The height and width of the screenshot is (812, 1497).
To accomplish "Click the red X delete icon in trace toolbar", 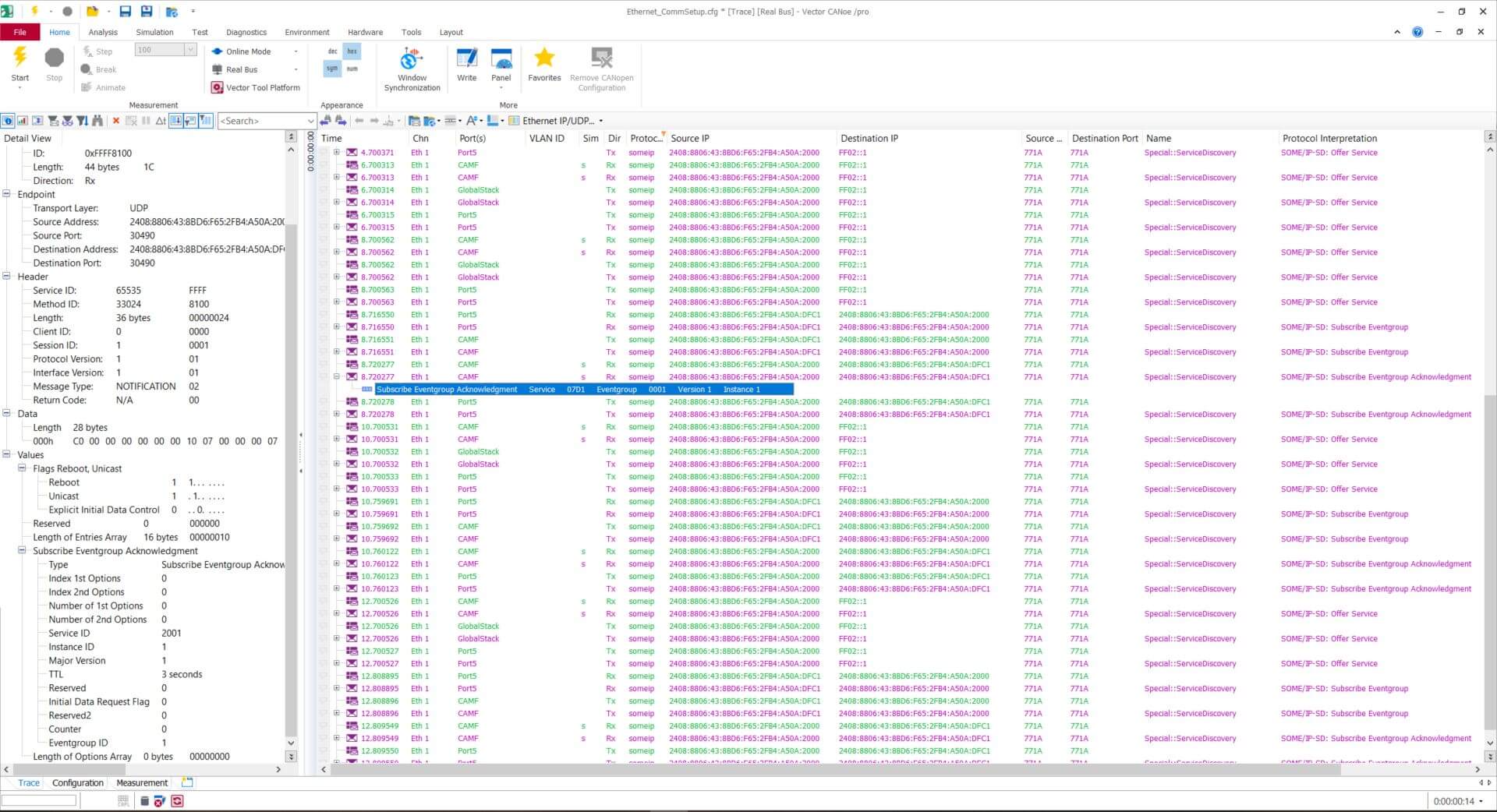I will click(116, 121).
